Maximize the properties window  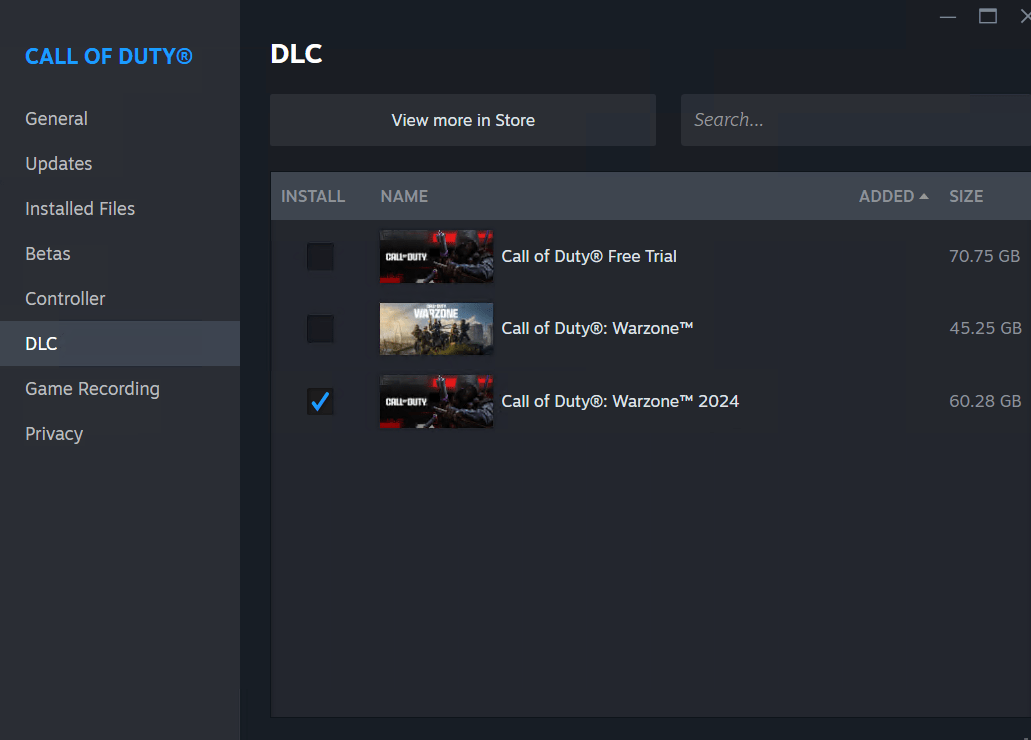coord(988,16)
